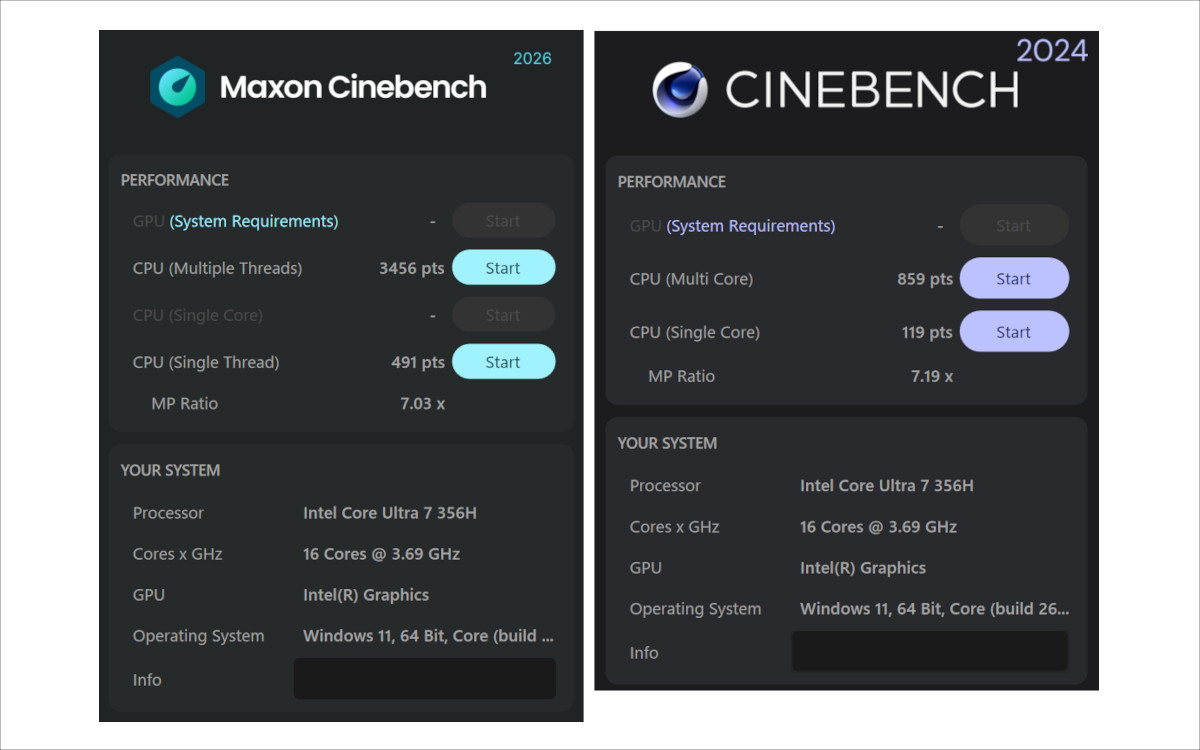1200x750 pixels.
Task: Click the 2026 version label
Action: pos(532,58)
